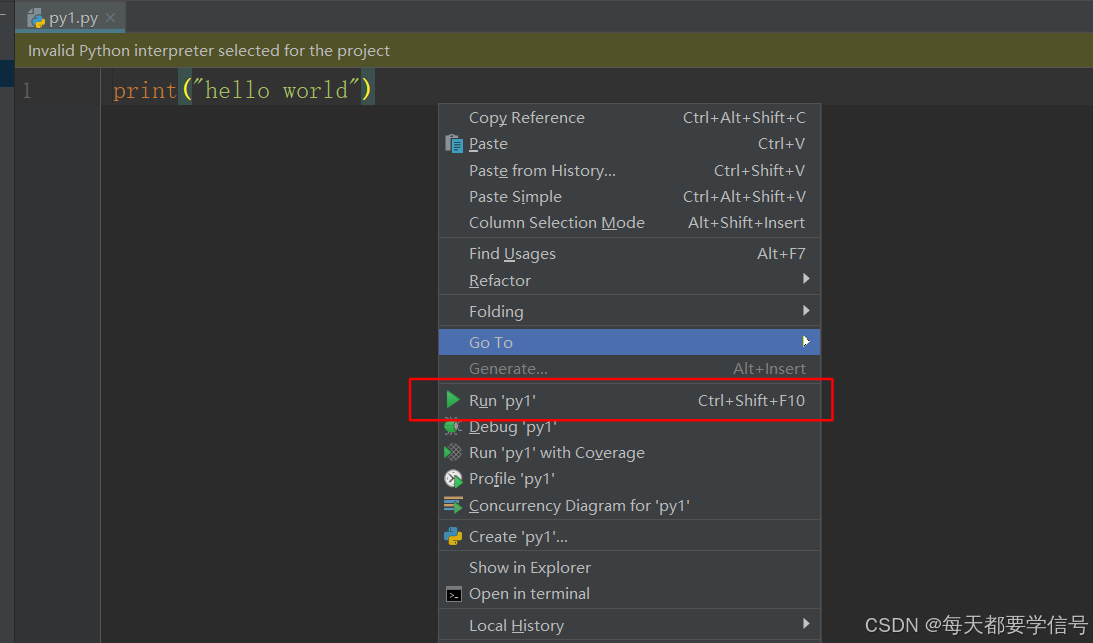
Task: Click the Paste clipboard icon
Action: click(x=454, y=144)
